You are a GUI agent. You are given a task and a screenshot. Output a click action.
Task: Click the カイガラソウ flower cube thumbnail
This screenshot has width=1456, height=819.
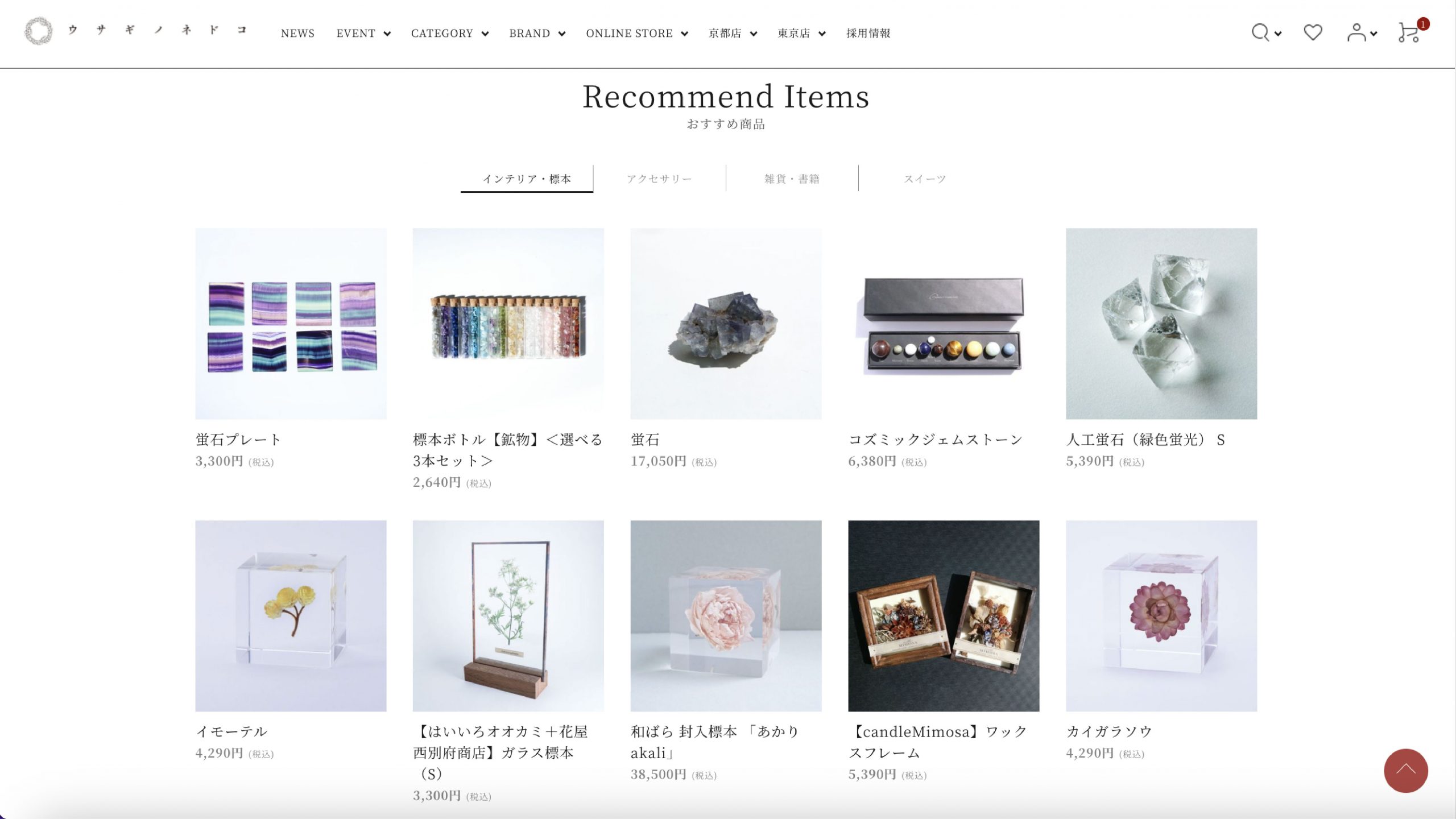tap(1161, 615)
